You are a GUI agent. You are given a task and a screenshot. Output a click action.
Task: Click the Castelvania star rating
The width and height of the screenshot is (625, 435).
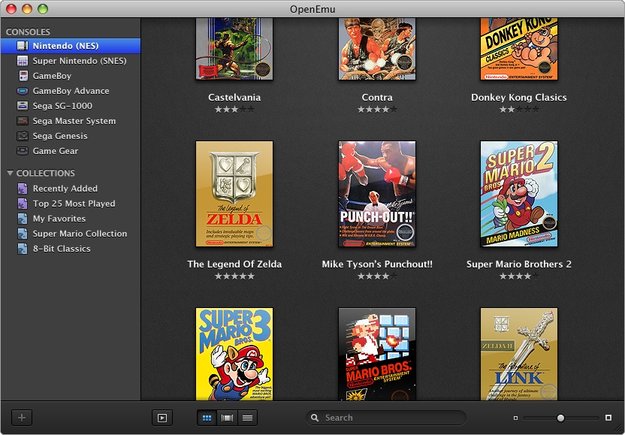234,109
